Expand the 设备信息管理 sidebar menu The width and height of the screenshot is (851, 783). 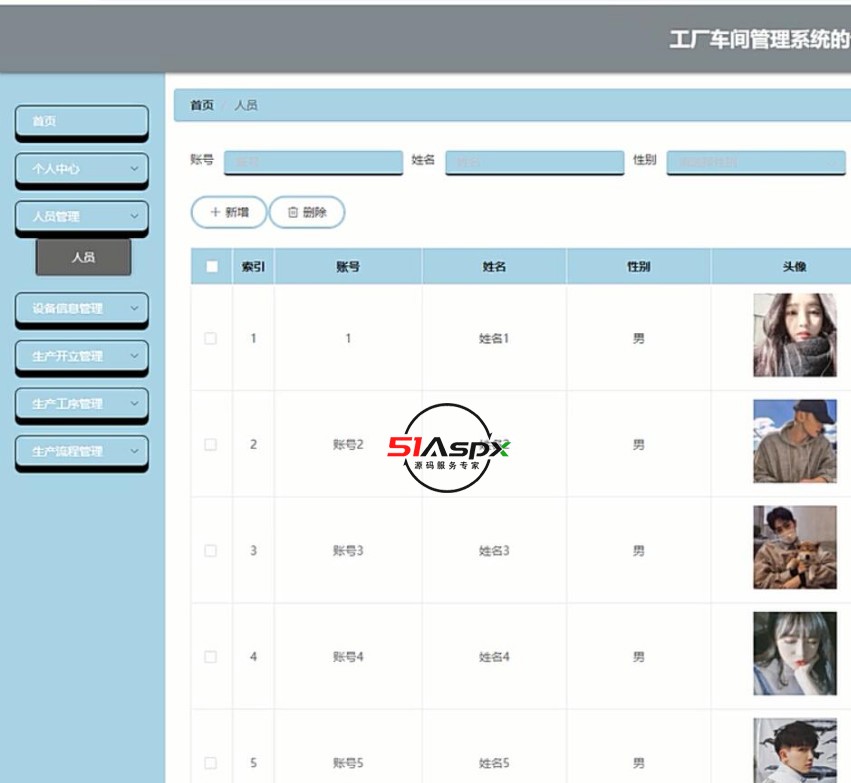(x=80, y=310)
